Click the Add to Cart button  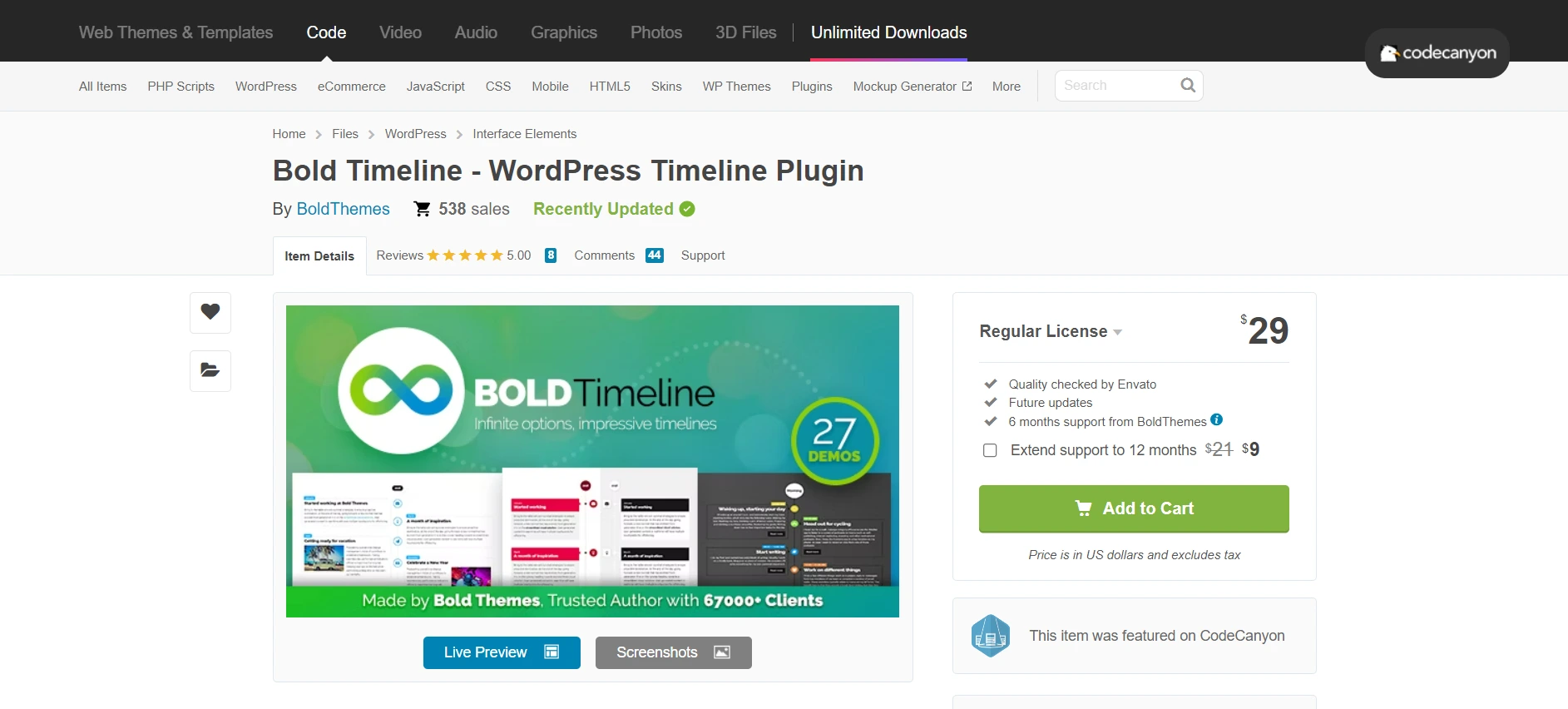1134,508
